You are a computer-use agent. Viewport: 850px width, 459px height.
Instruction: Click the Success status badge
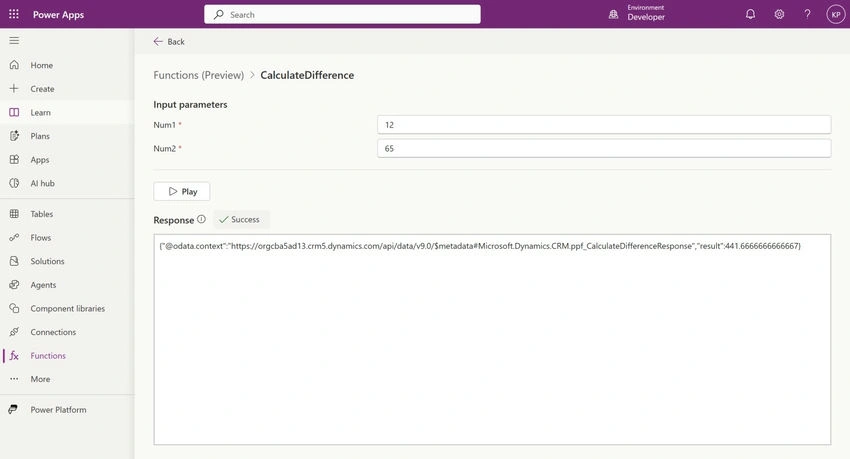pyautogui.click(x=240, y=219)
